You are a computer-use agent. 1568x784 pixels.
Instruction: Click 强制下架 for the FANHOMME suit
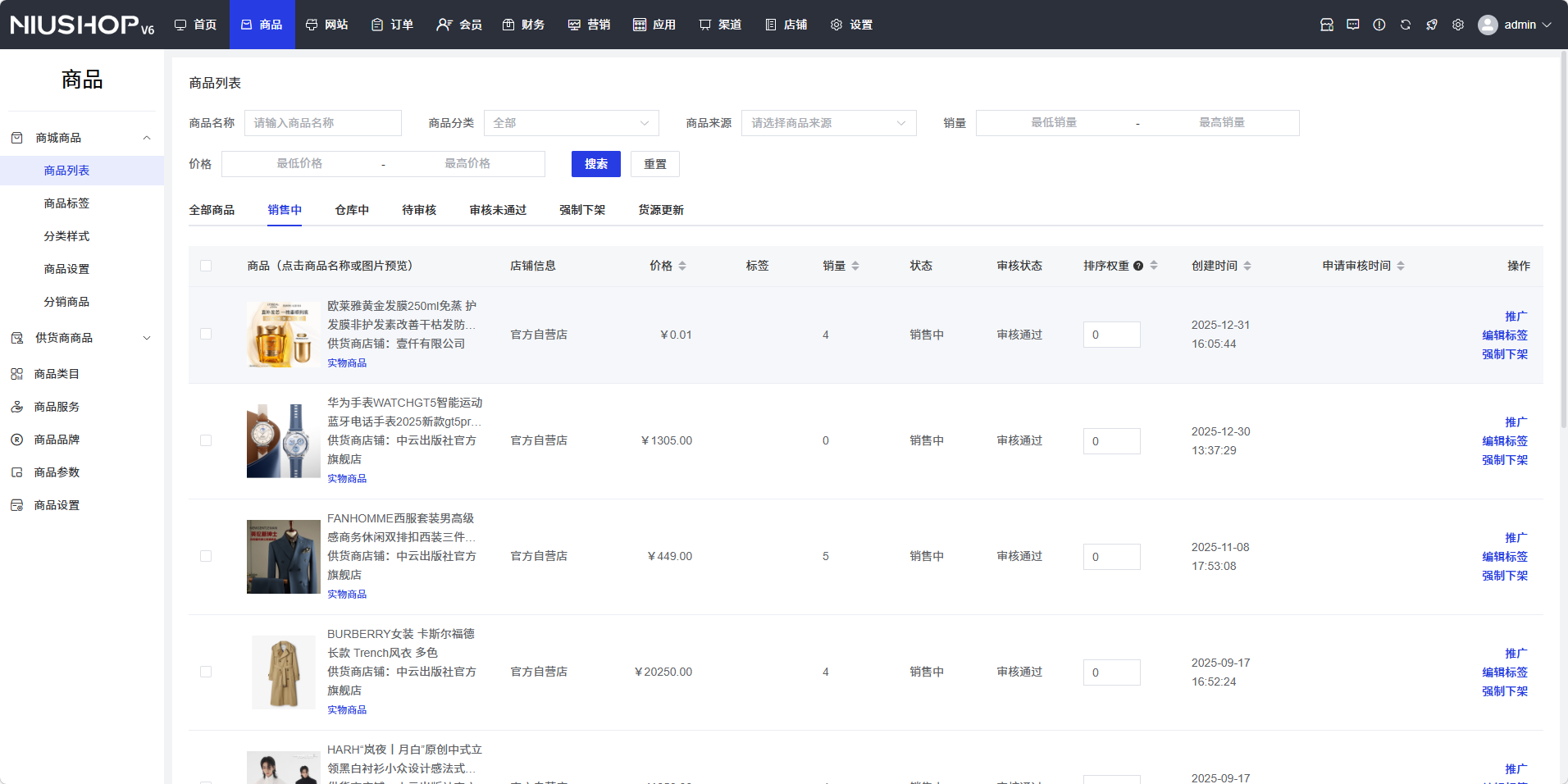coord(1504,576)
